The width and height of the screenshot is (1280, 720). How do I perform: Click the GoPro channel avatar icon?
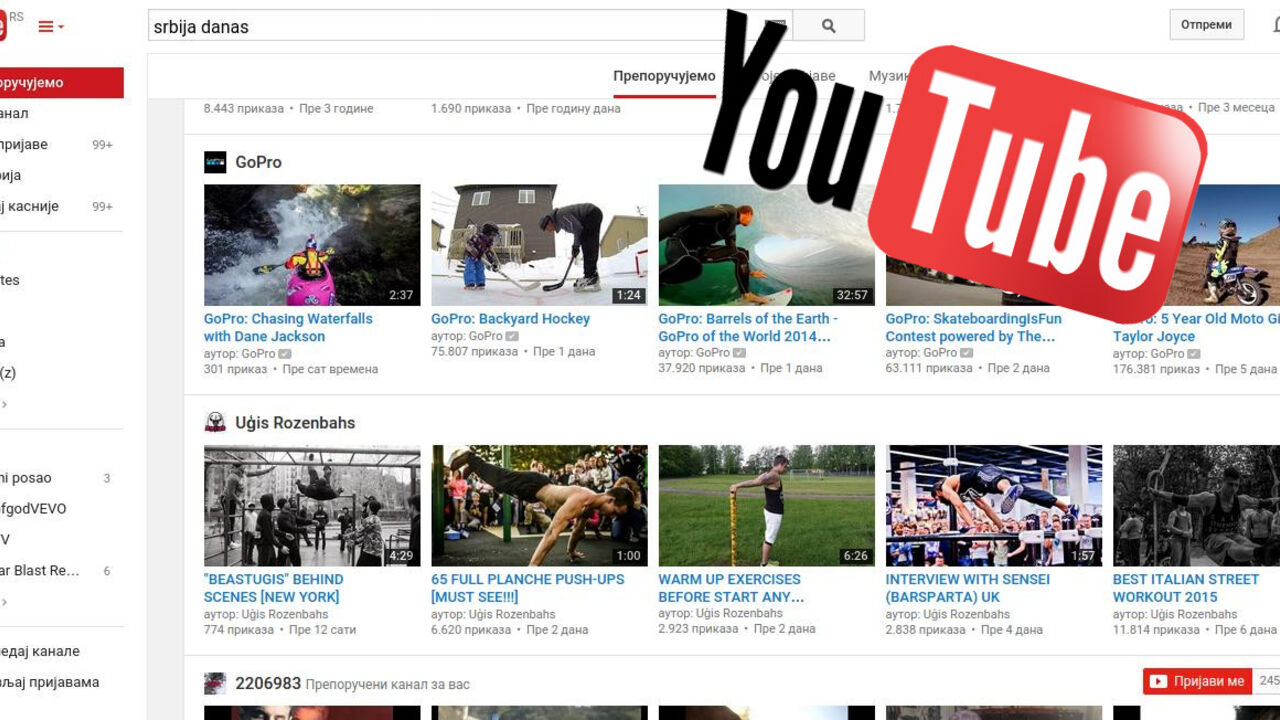tap(215, 162)
